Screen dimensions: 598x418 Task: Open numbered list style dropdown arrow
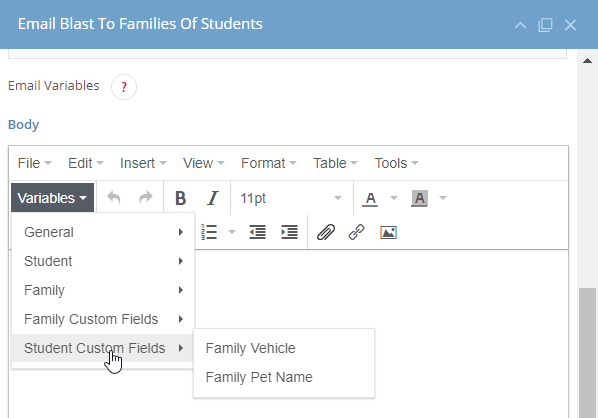[231, 232]
